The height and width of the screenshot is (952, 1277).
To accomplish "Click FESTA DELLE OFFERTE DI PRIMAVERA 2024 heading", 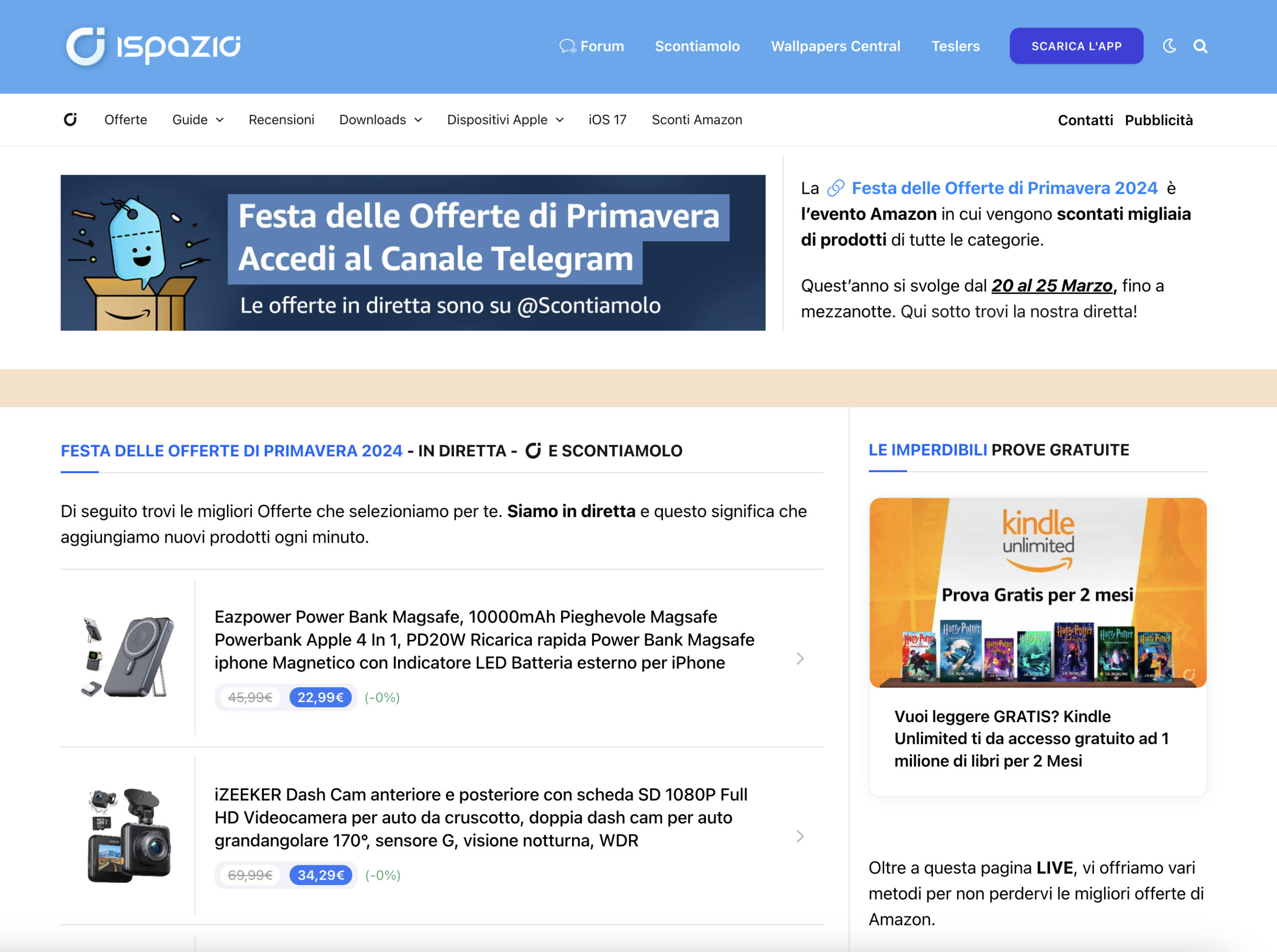I will pyautogui.click(x=231, y=451).
